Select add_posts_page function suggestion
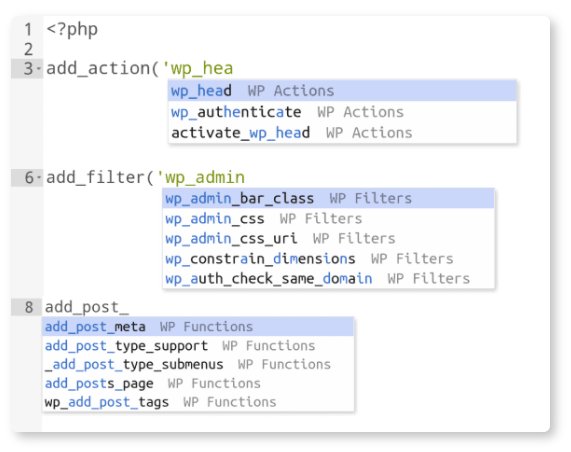Image resolution: width=571 pixels, height=452 pixels. (198, 384)
